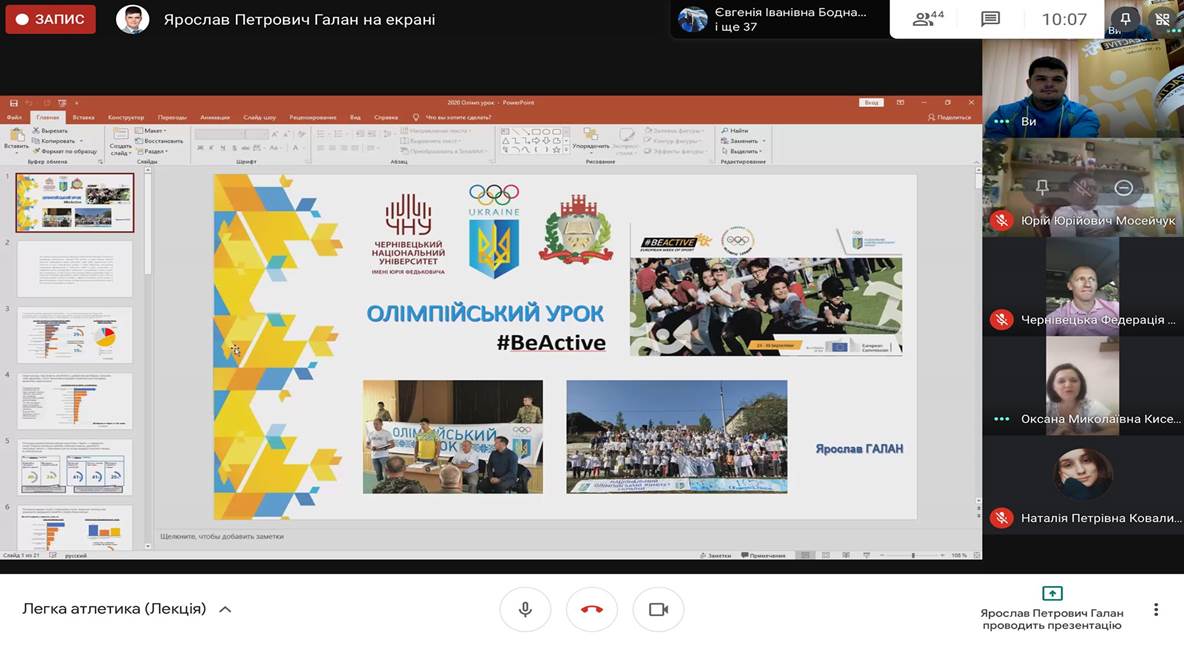
Task: Switch to the Переходы ribbon tab
Action: [172, 117]
